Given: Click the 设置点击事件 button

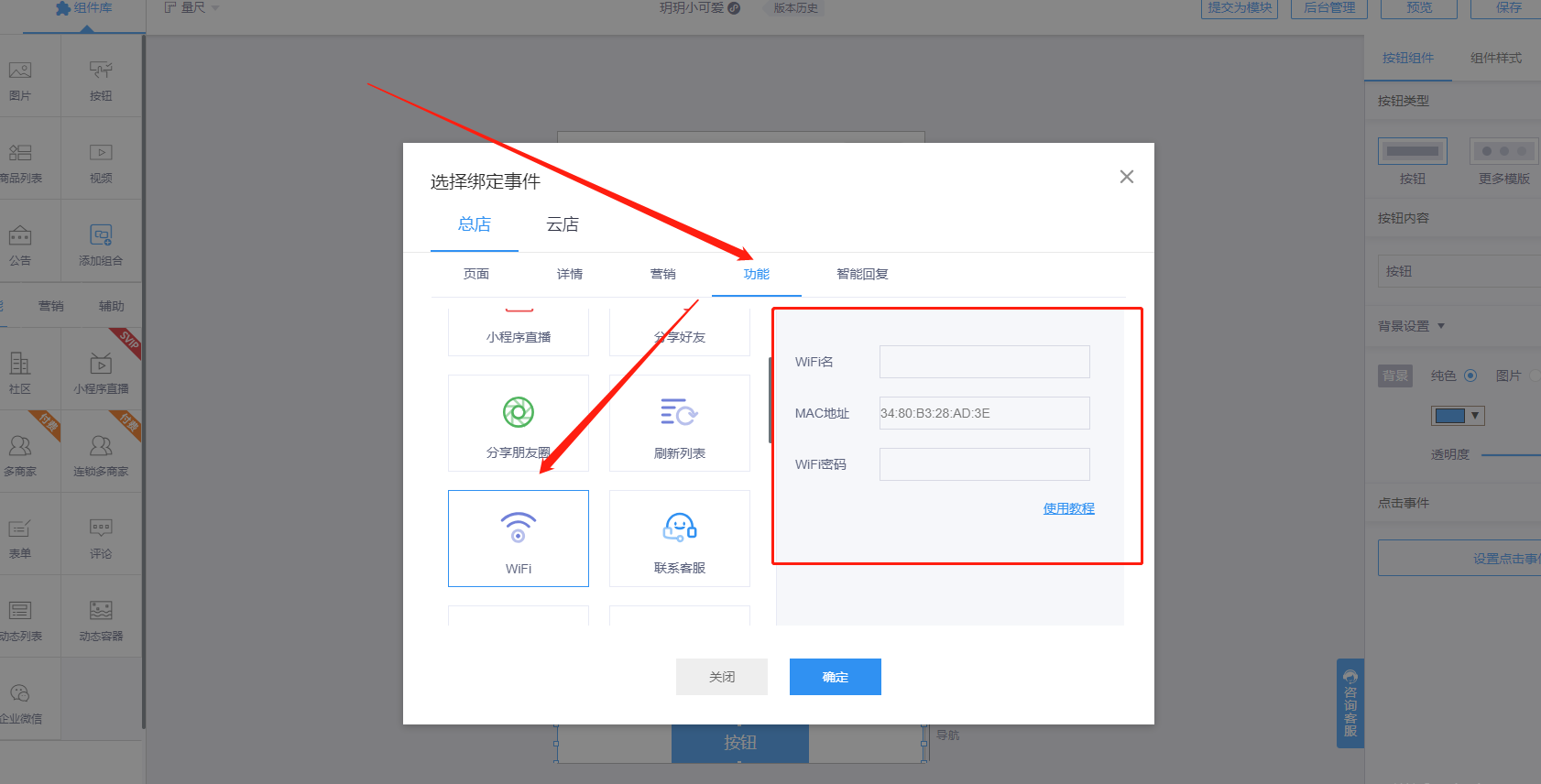Looking at the screenshot, I should tap(1459, 558).
